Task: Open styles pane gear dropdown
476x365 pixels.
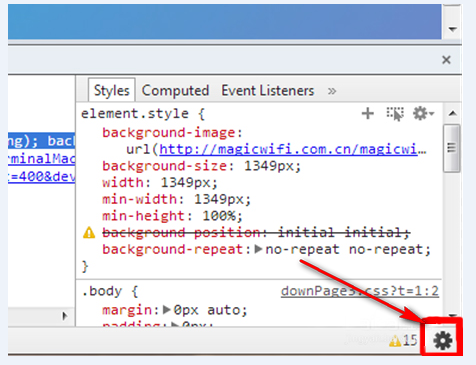Action: (x=423, y=113)
